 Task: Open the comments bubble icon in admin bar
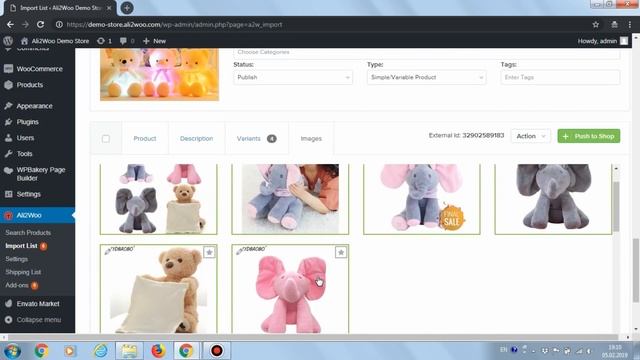(x=123, y=41)
